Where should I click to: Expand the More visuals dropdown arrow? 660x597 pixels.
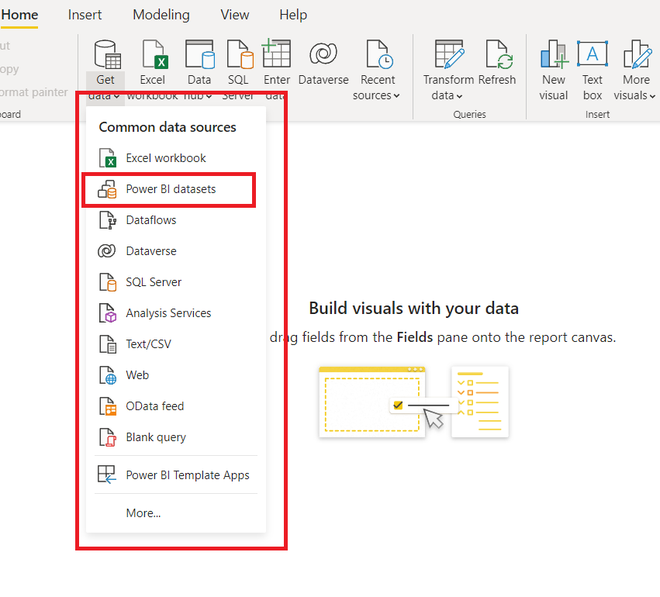[x=652, y=96]
